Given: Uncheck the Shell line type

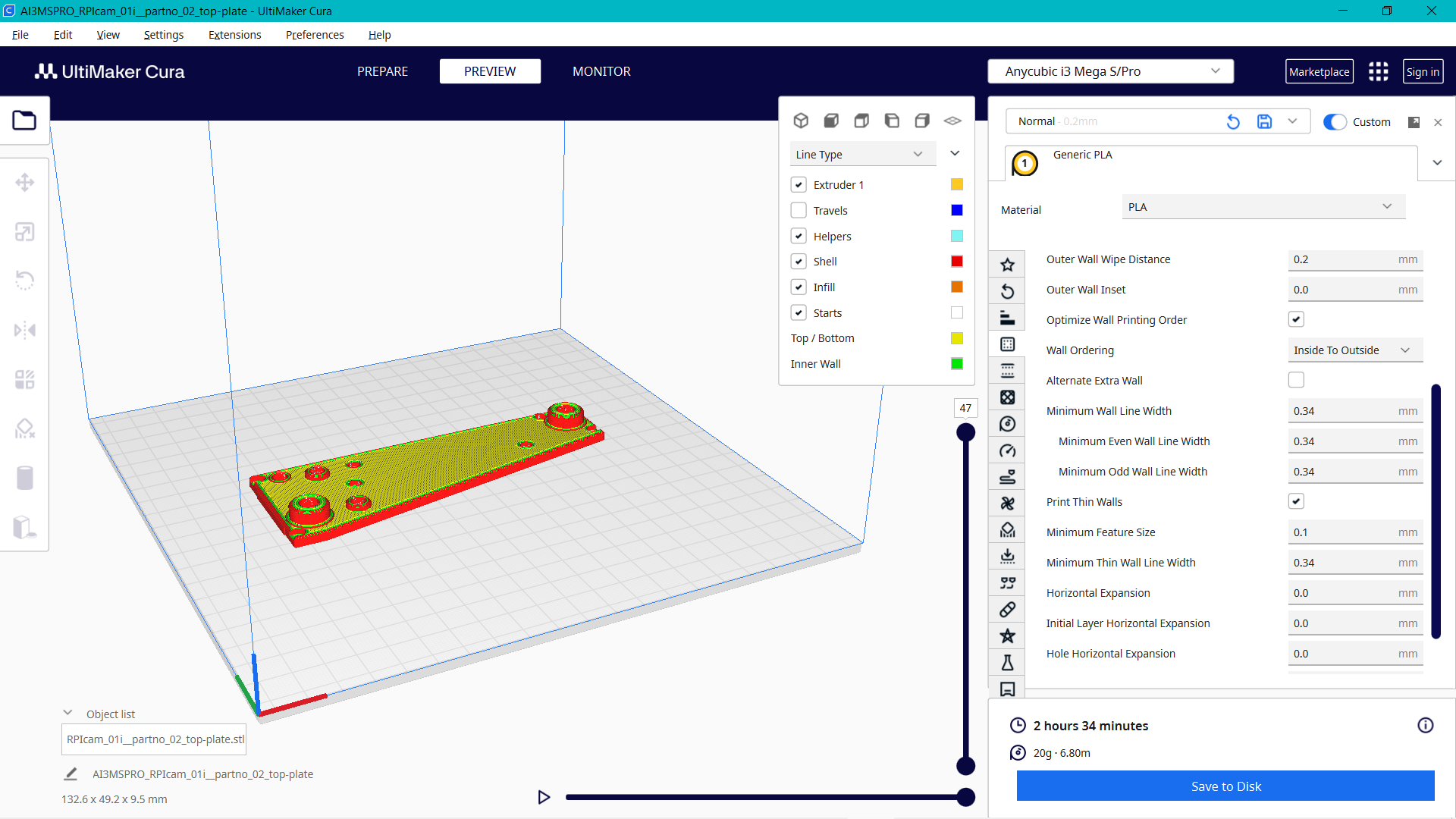Looking at the screenshot, I should click(799, 261).
